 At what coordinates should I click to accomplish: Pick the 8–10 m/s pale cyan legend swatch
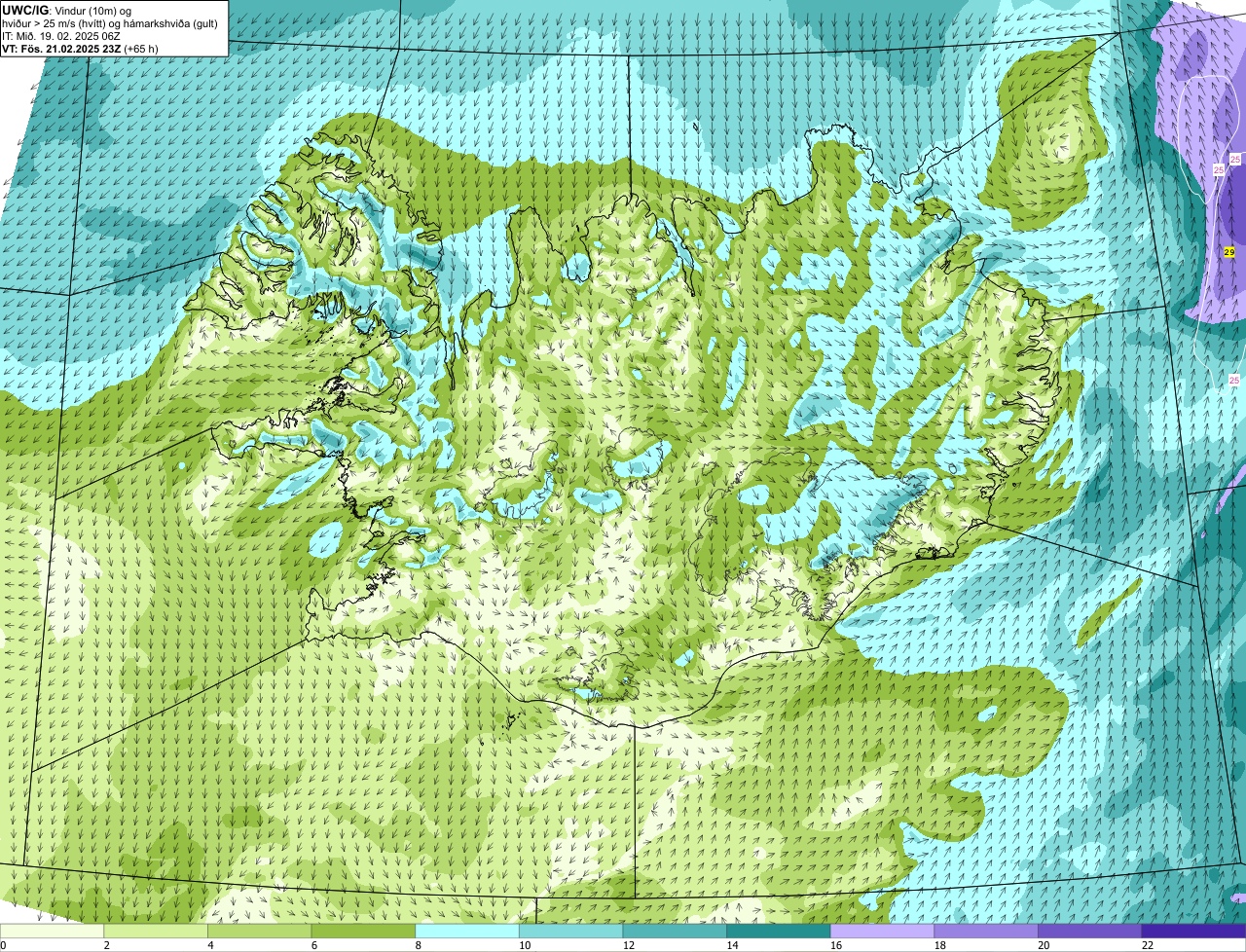467,931
